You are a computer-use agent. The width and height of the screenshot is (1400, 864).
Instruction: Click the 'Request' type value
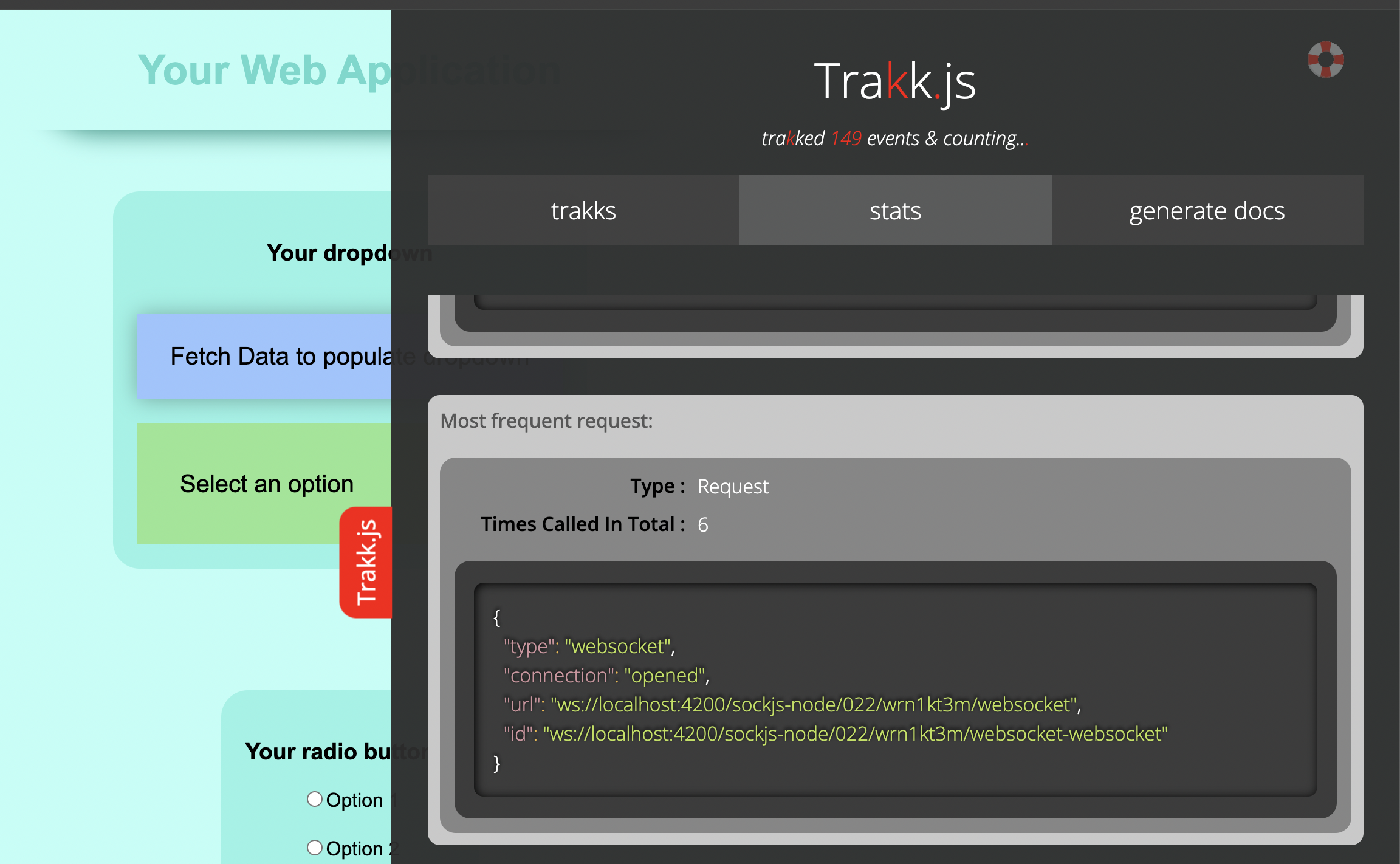[x=733, y=487]
